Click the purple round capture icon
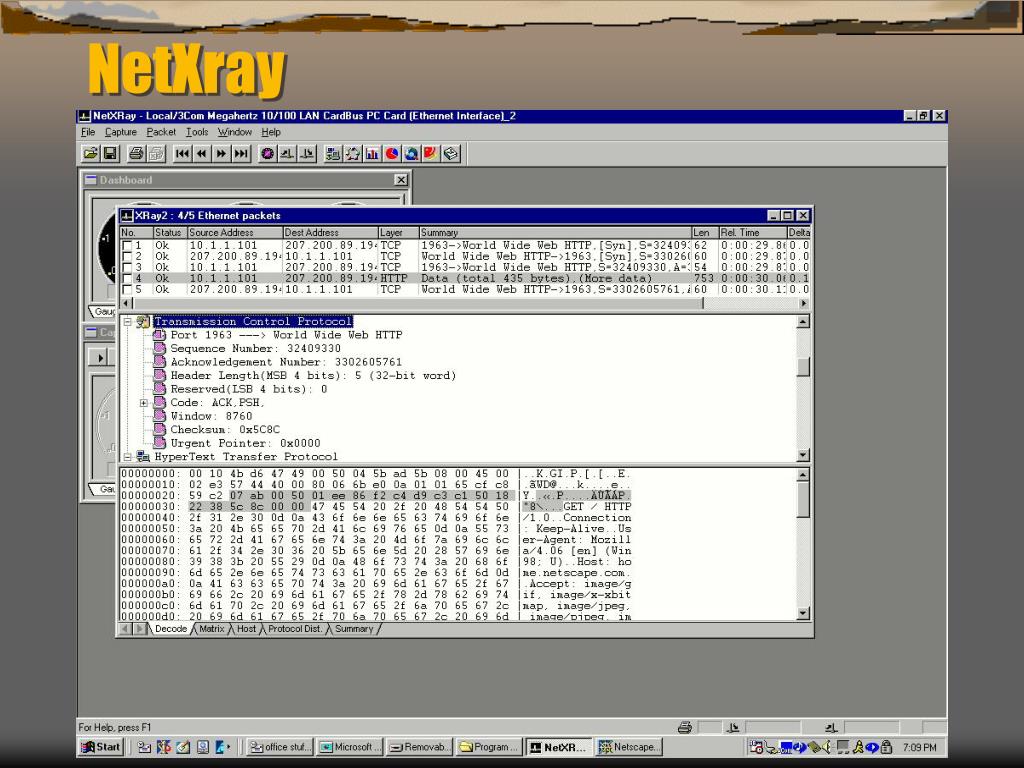The height and width of the screenshot is (768, 1024). (267, 153)
